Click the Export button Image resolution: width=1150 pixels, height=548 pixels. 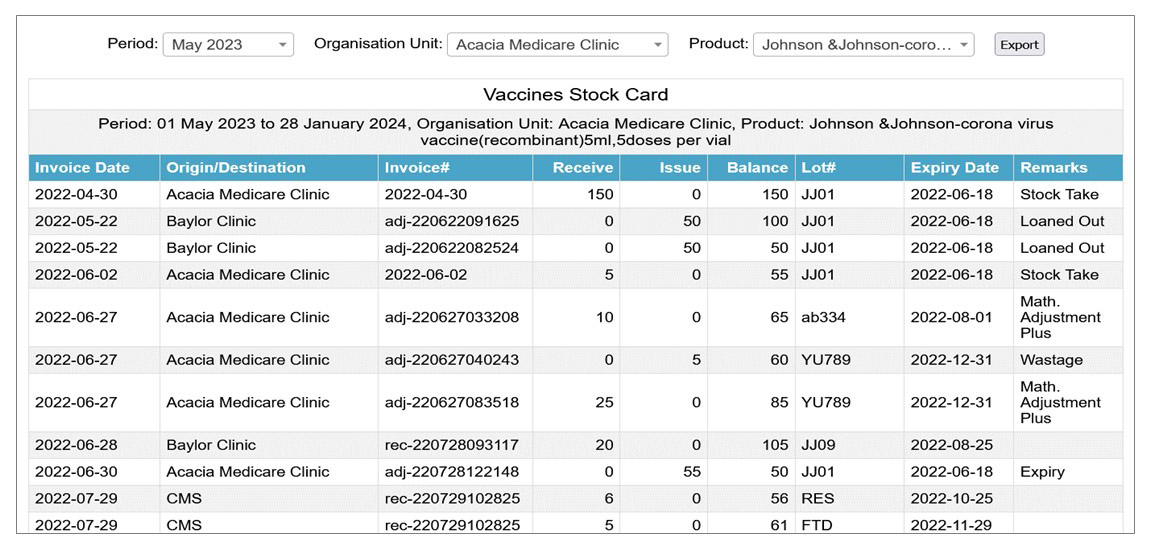point(1019,45)
